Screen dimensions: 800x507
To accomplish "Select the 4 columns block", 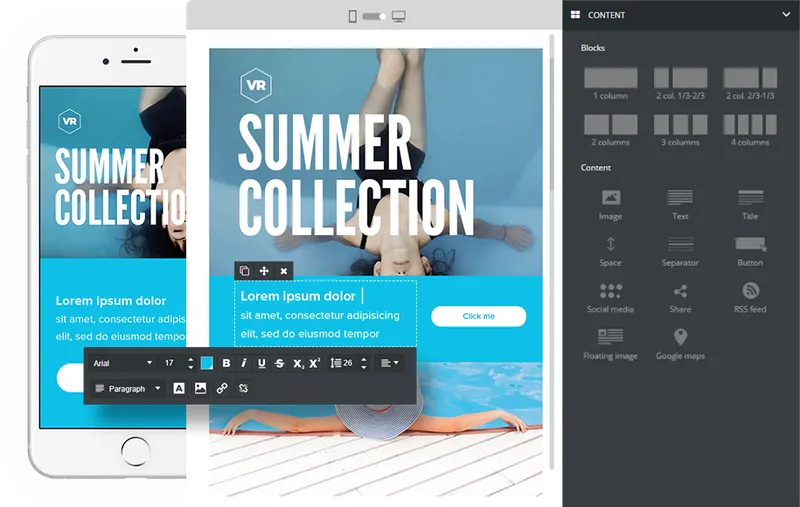I will 749,130.
